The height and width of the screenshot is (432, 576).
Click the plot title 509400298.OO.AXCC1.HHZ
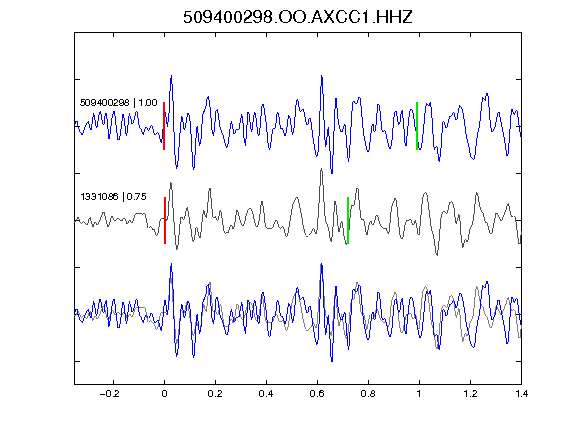298,17
